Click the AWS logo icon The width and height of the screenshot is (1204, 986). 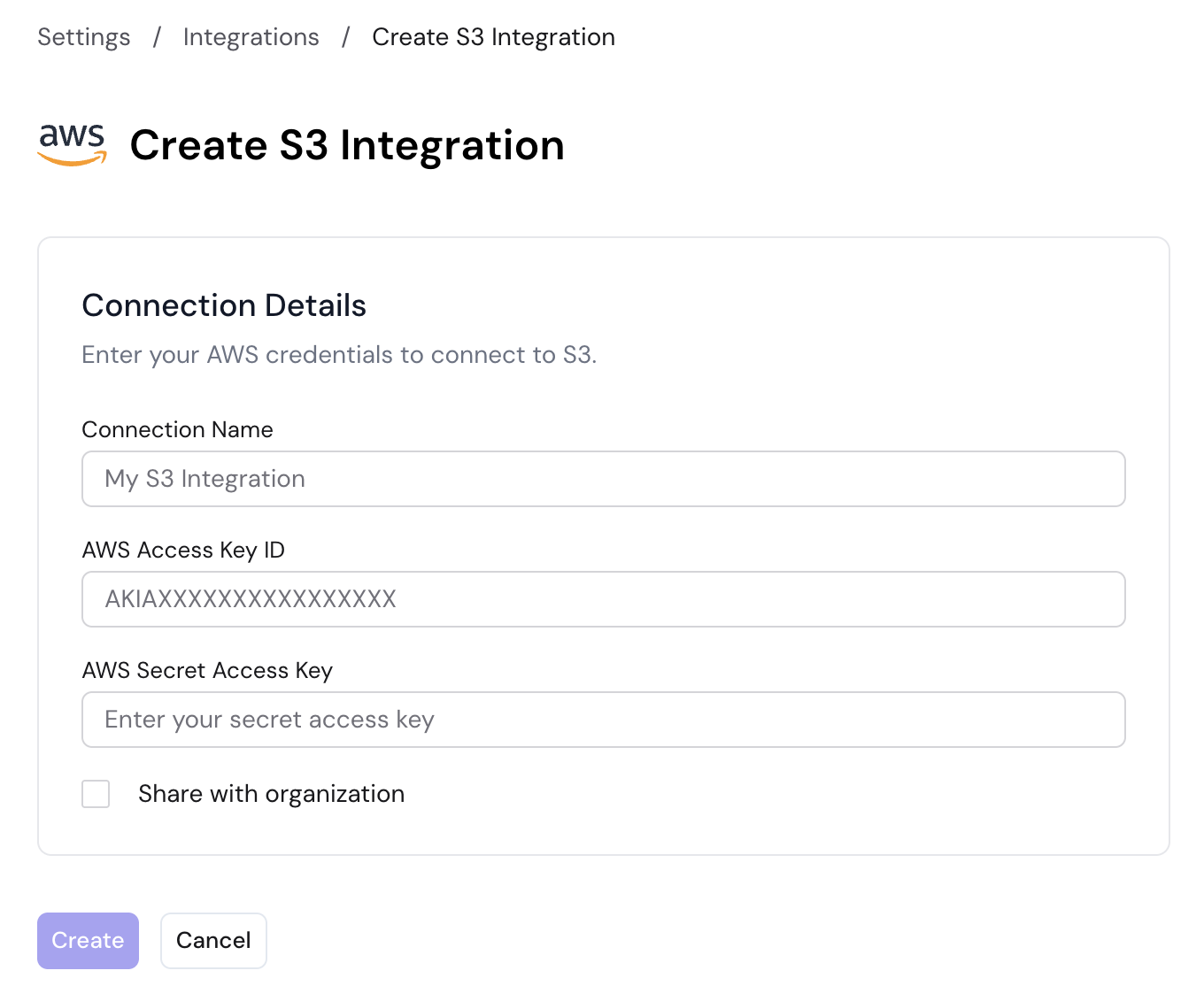[x=73, y=145]
